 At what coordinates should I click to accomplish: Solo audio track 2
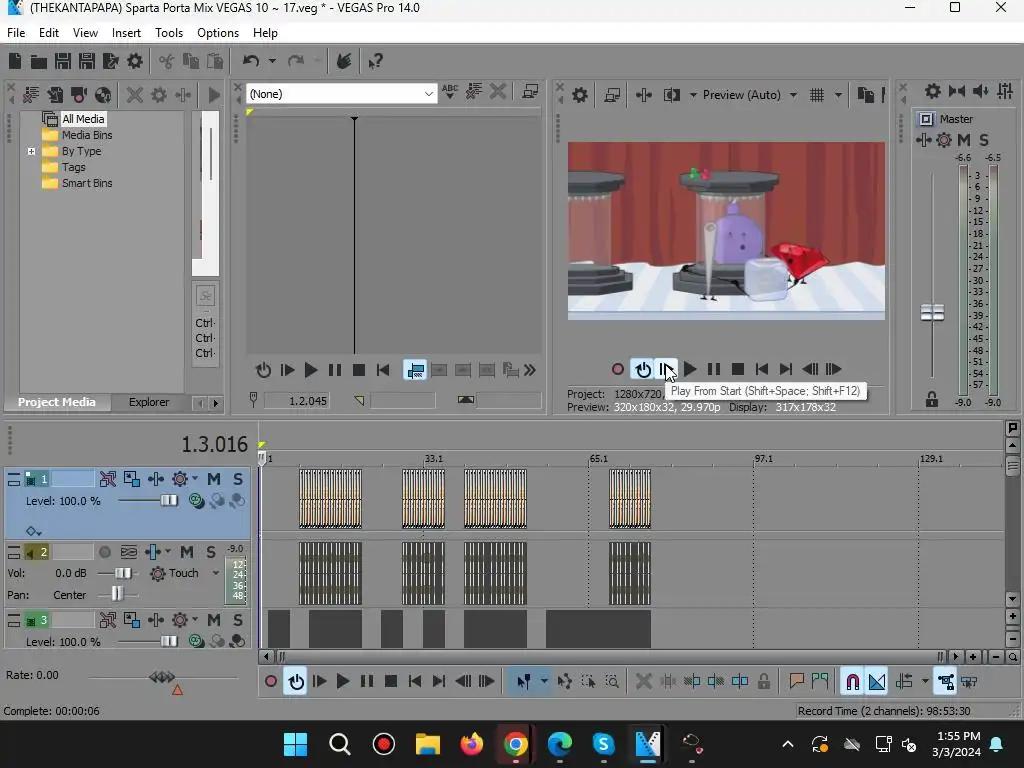coord(211,552)
